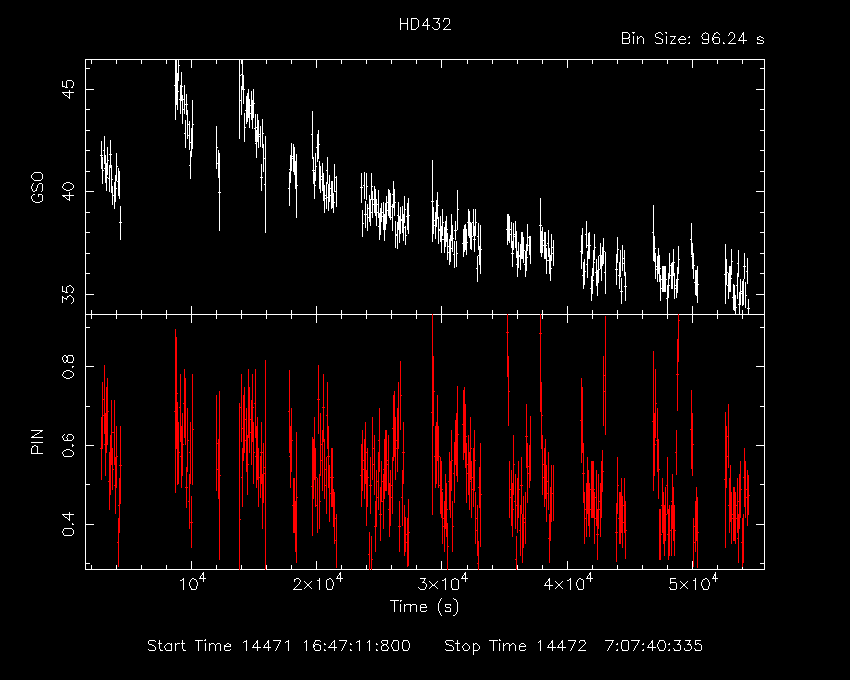This screenshot has width=850, height=680.
Task: Click the 0.4 tick label on PIN axis
Action: click(x=69, y=524)
